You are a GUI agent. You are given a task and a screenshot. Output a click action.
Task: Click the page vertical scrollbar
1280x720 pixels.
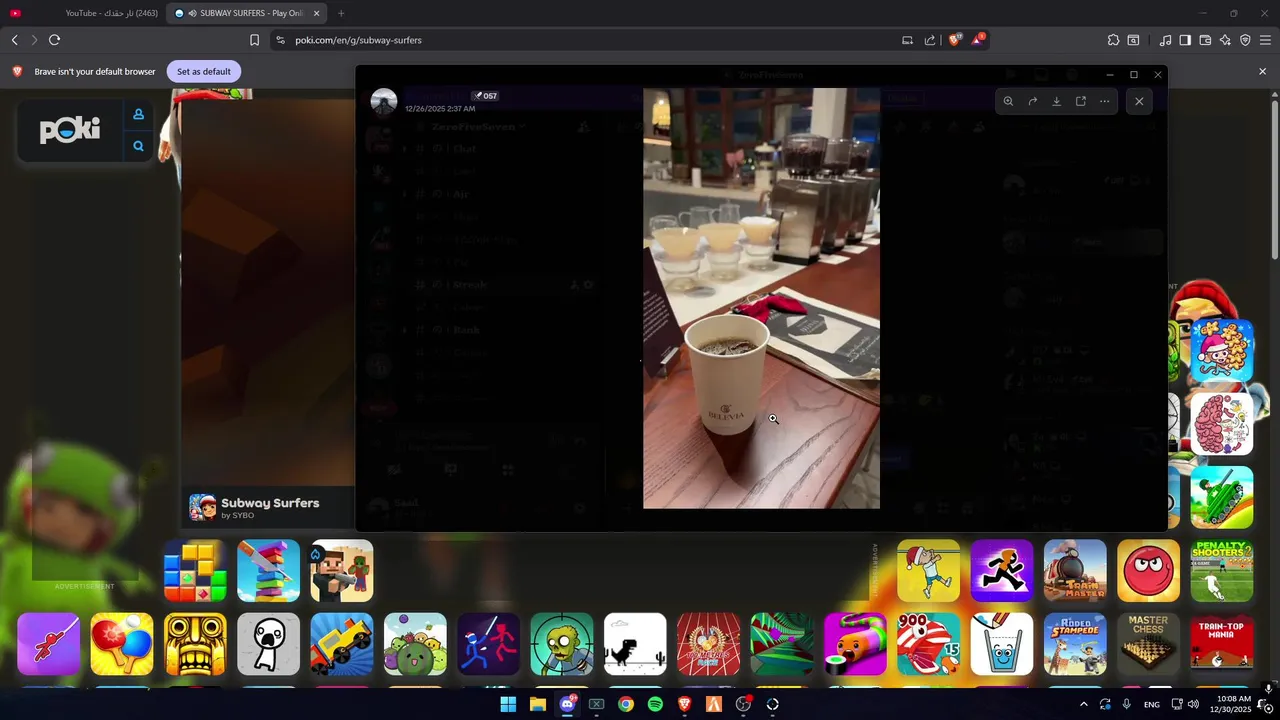click(x=1274, y=175)
